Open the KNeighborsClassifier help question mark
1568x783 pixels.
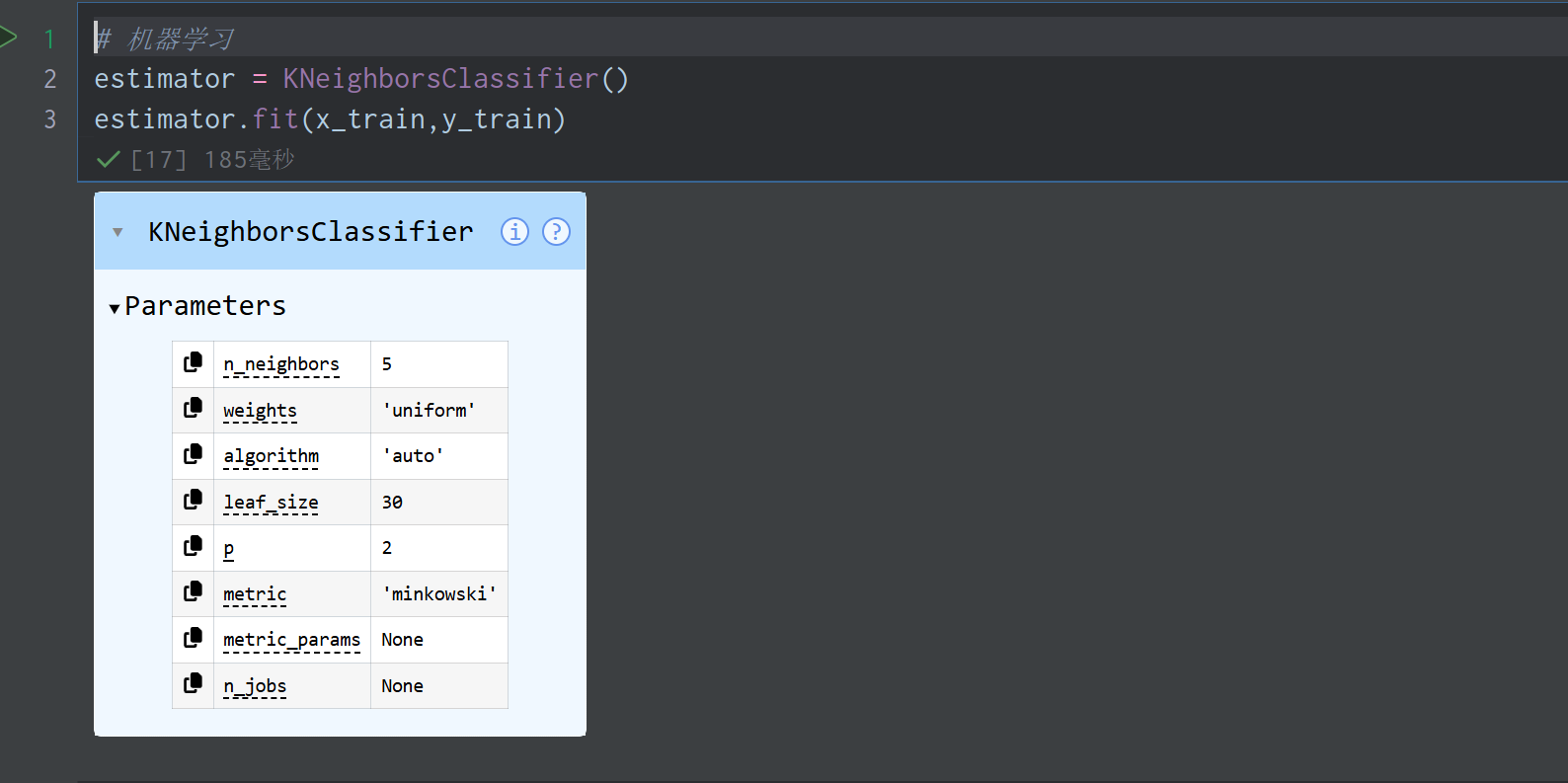556,231
